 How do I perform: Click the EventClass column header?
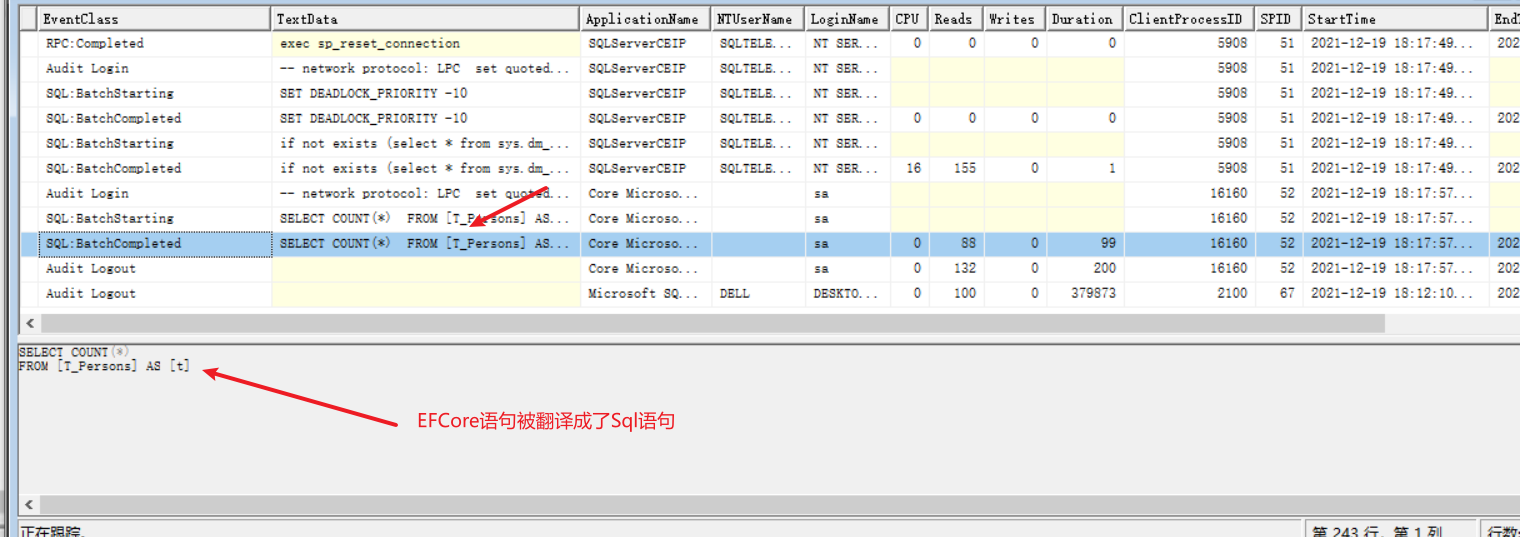pos(154,19)
